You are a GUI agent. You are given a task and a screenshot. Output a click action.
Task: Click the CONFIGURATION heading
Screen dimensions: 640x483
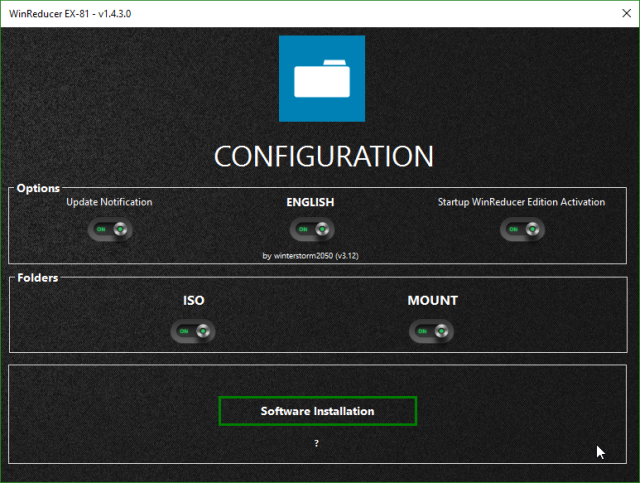(323, 157)
